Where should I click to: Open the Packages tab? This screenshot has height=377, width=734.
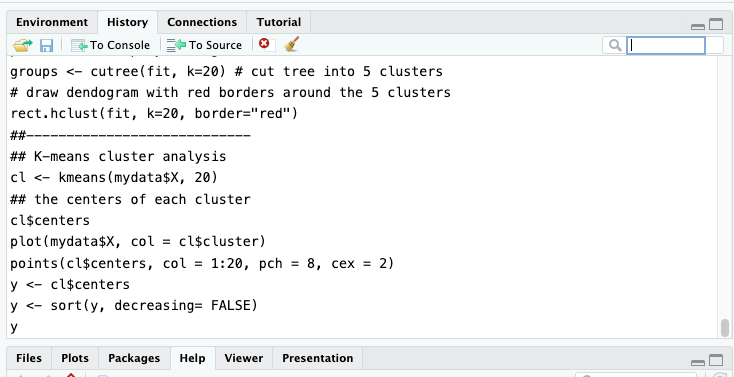pos(134,358)
